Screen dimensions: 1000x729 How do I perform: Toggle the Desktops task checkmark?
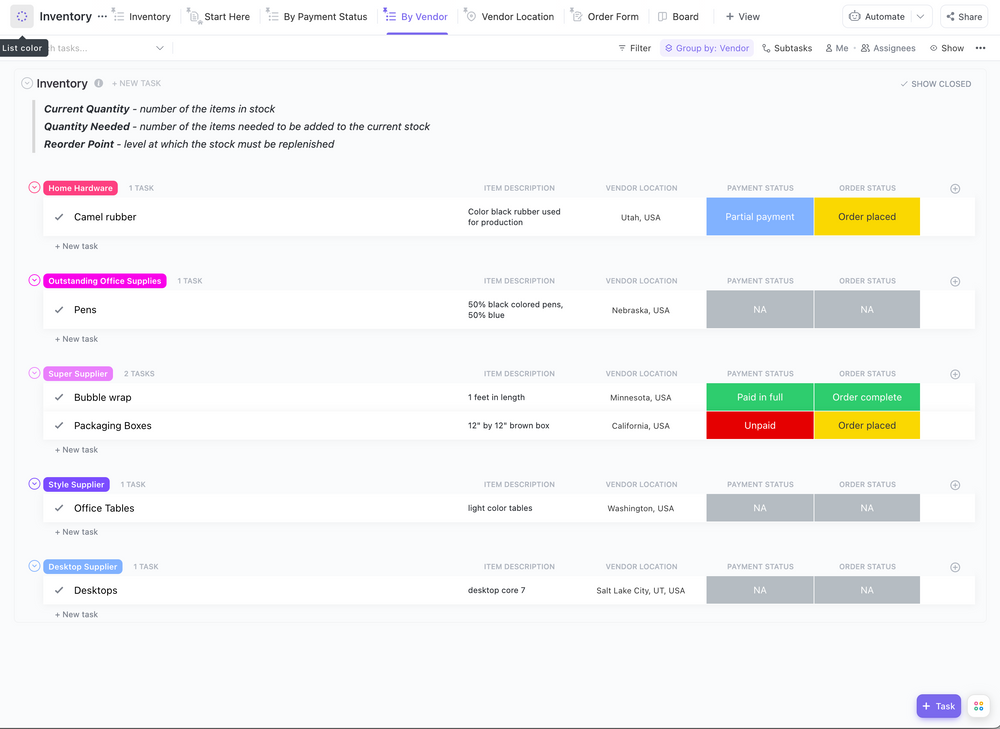click(59, 591)
